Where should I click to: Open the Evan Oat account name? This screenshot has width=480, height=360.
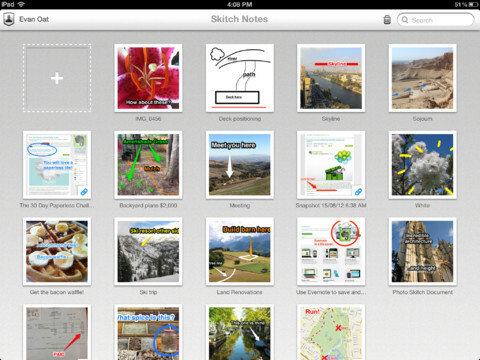point(34,19)
